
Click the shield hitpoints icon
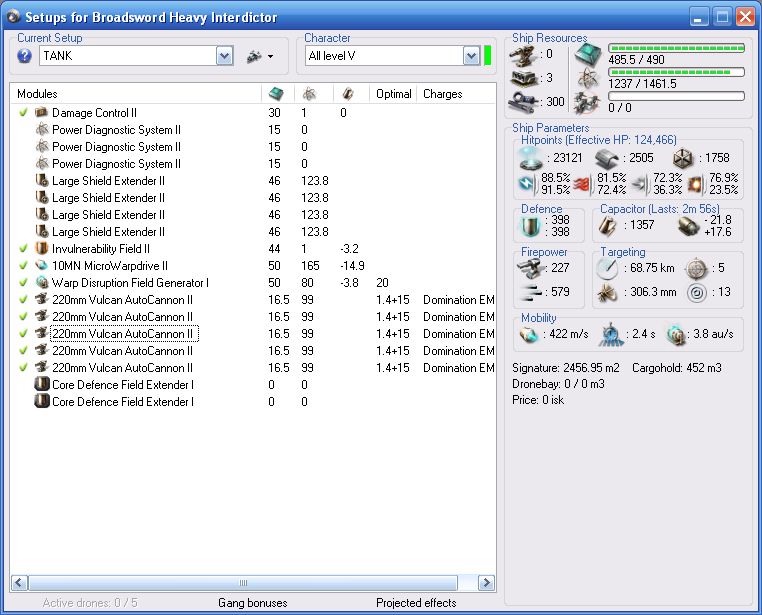pos(529,158)
